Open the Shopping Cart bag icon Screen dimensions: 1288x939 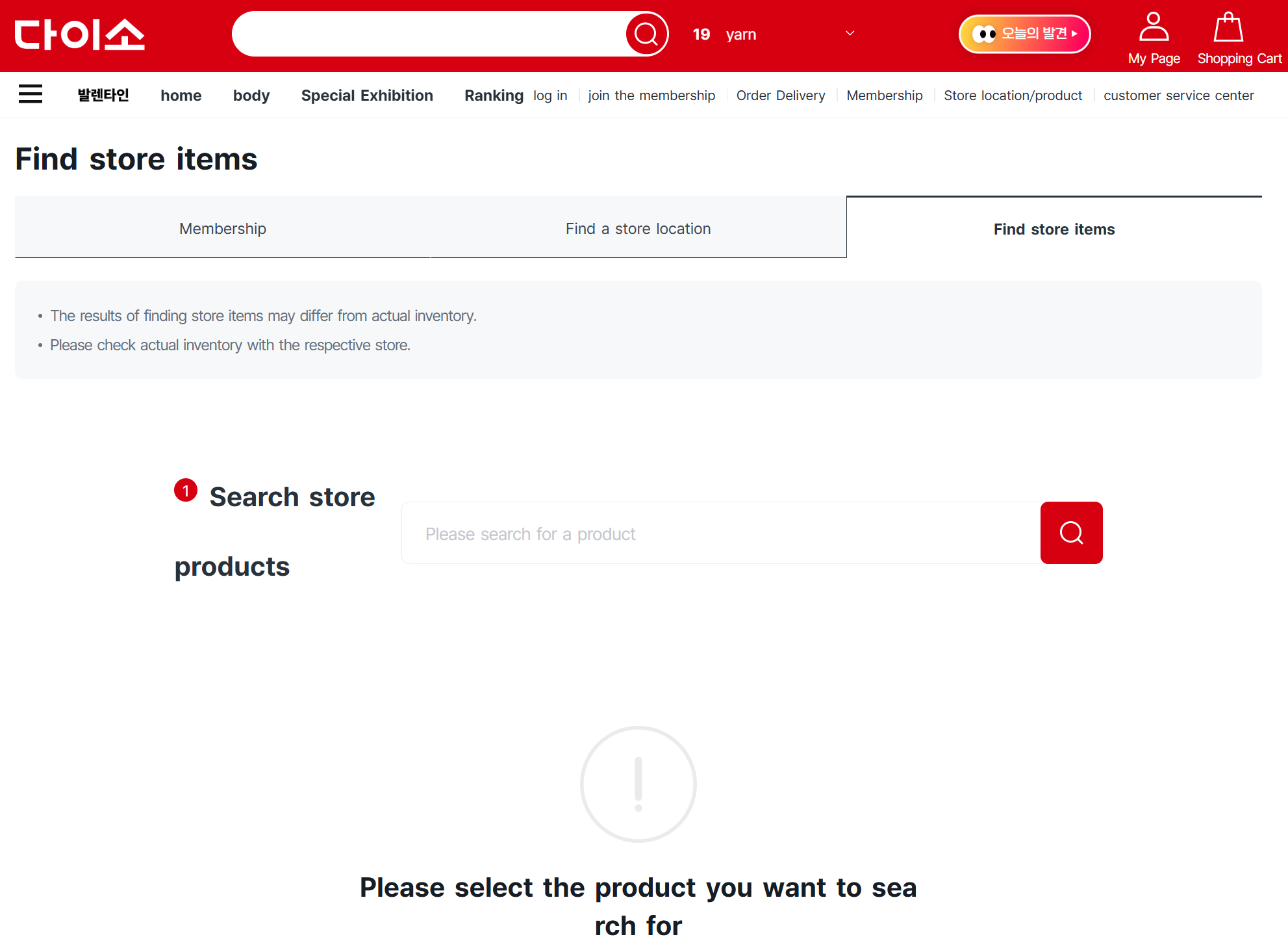(x=1228, y=28)
